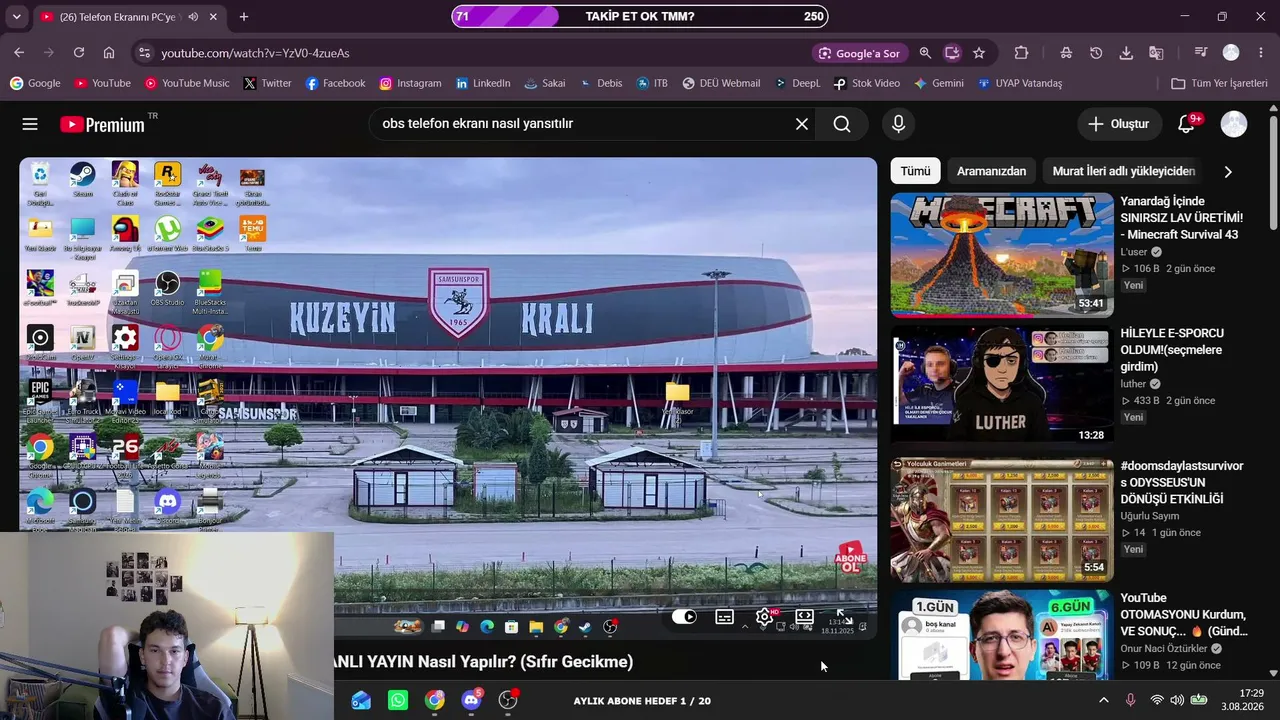Toggle subtitles on the video player
1280x720 pixels.
coord(725,617)
